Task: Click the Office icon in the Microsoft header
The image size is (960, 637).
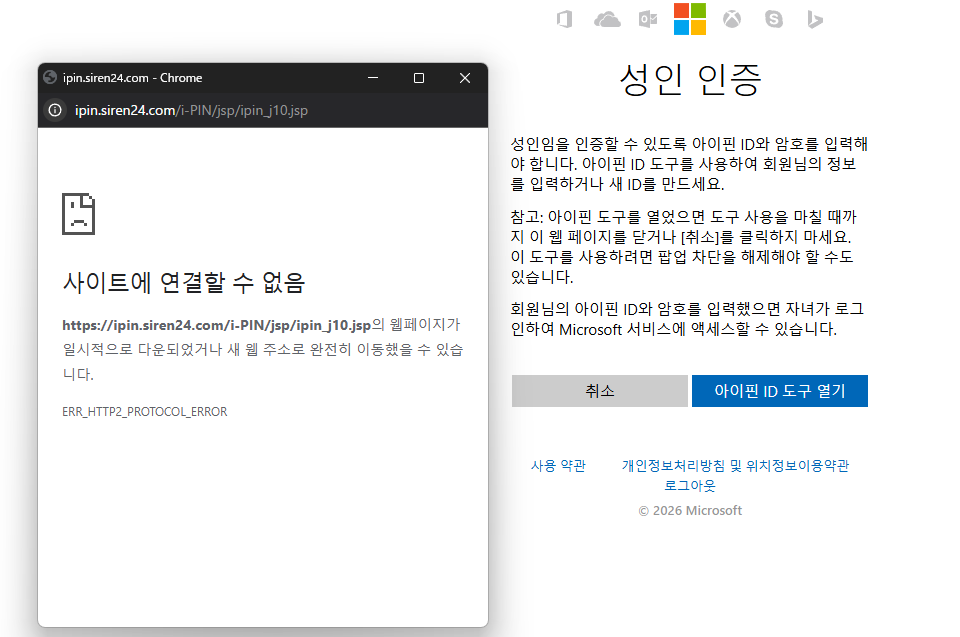Action: tap(564, 20)
